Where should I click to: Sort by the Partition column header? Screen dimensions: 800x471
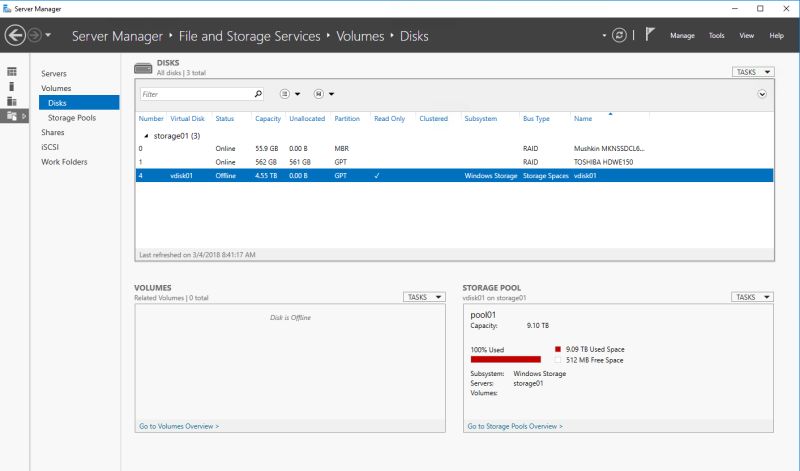tap(347, 118)
